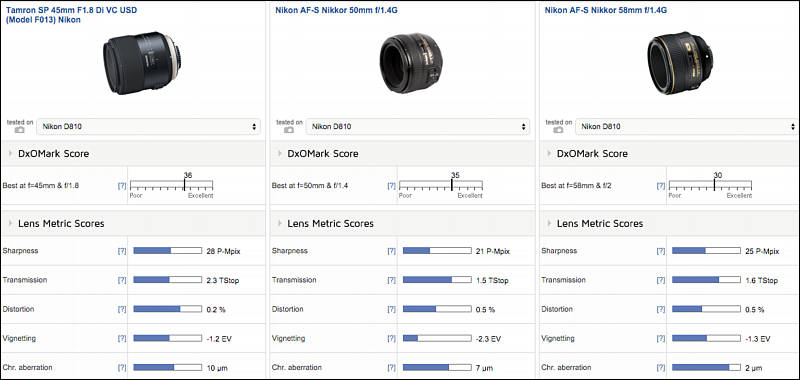This screenshot has height=380, width=800.
Task: Click the Nikkor 50mm DxOMark score scale showing 35
Action: point(441,185)
